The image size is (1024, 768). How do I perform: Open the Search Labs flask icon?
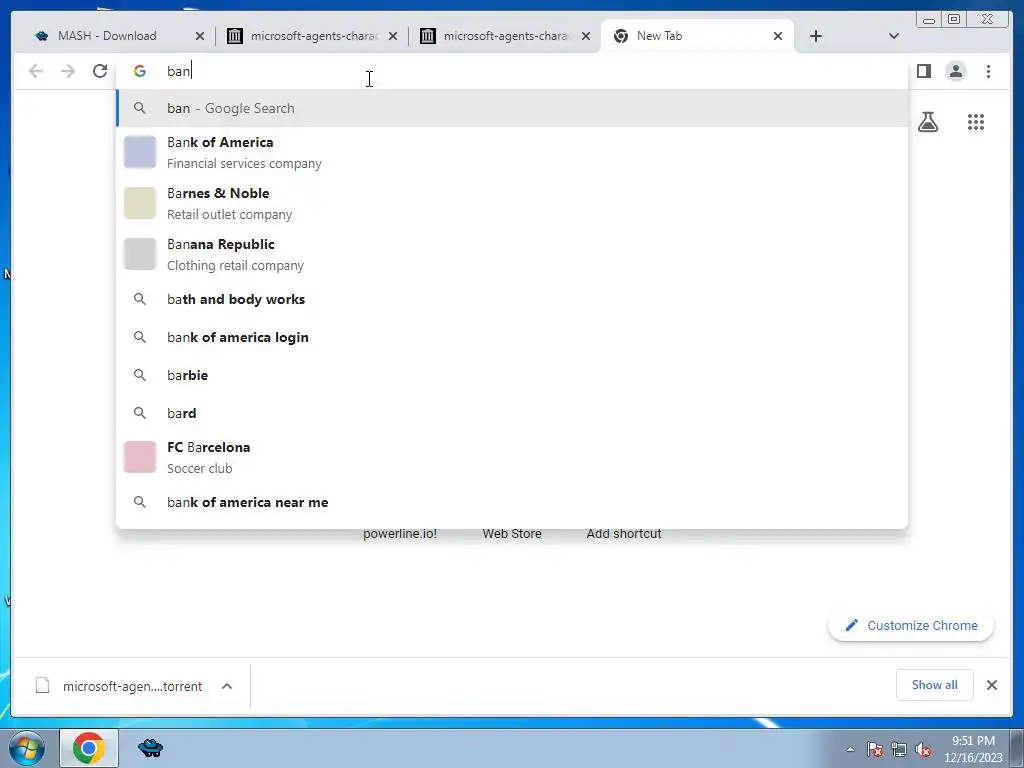tap(927, 122)
